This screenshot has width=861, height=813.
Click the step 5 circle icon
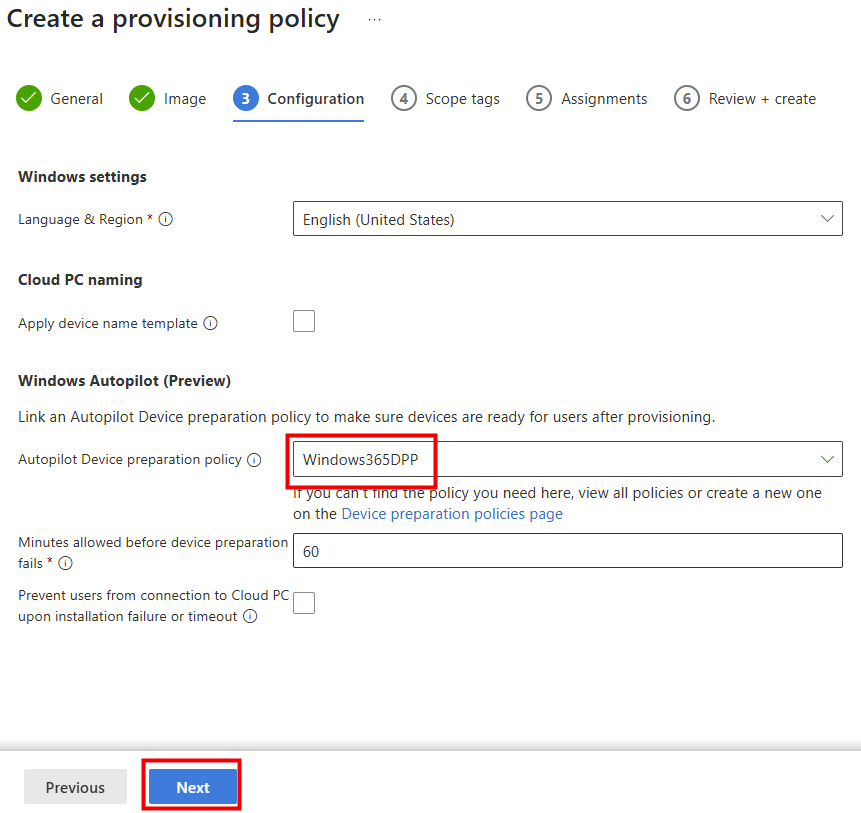[x=539, y=98]
